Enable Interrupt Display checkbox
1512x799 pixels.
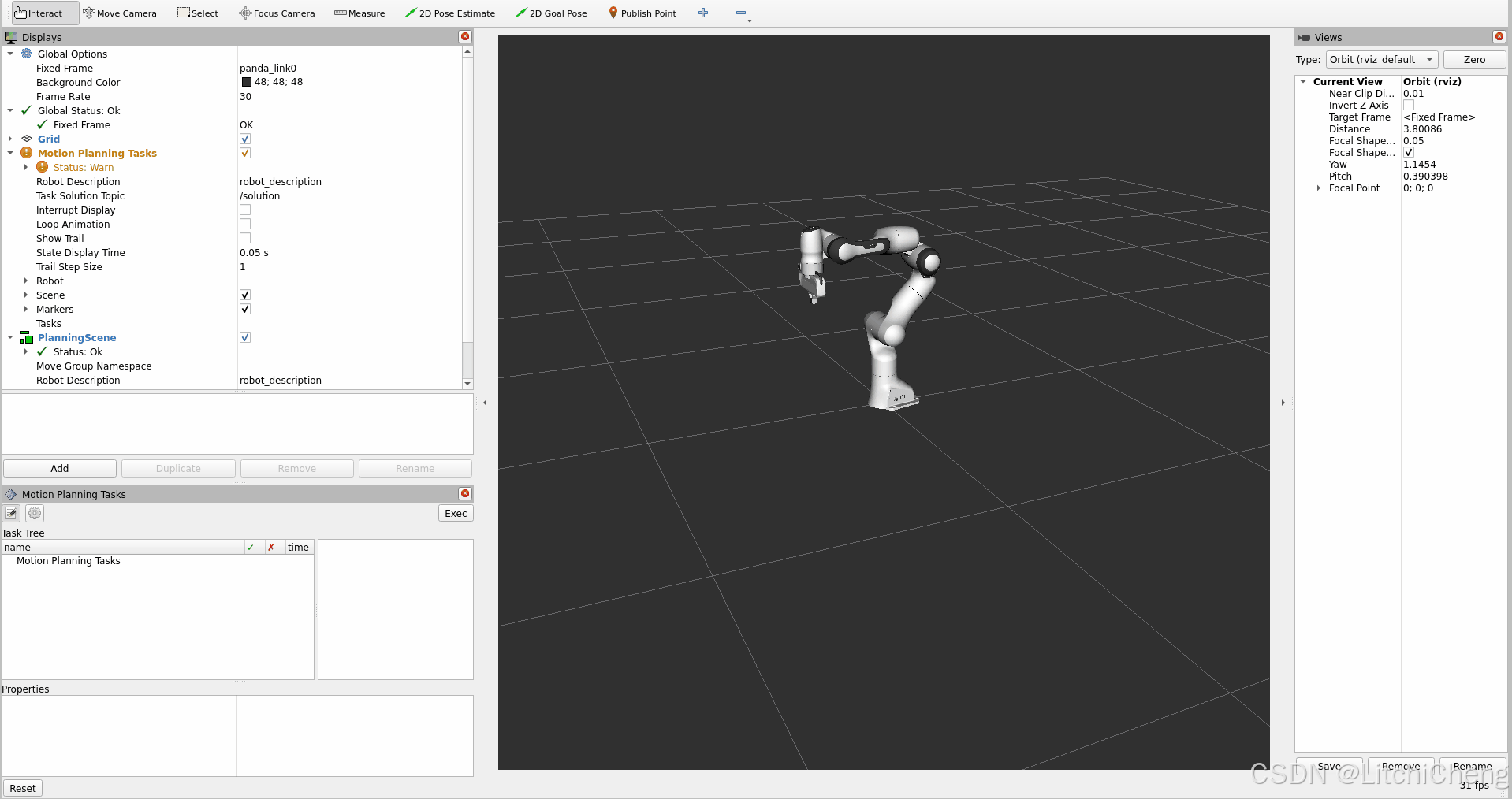coord(245,210)
